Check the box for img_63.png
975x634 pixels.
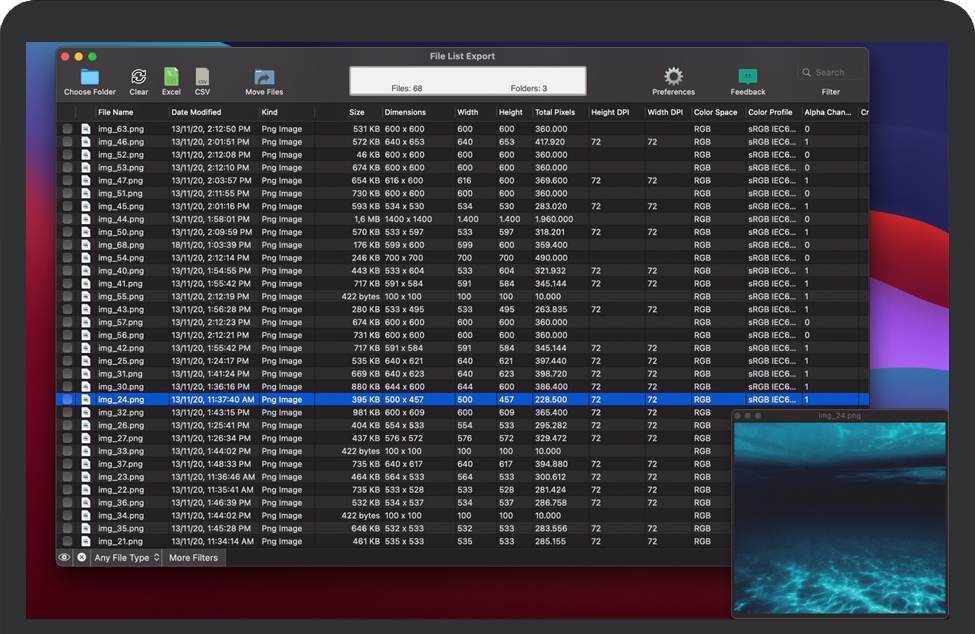coord(67,129)
